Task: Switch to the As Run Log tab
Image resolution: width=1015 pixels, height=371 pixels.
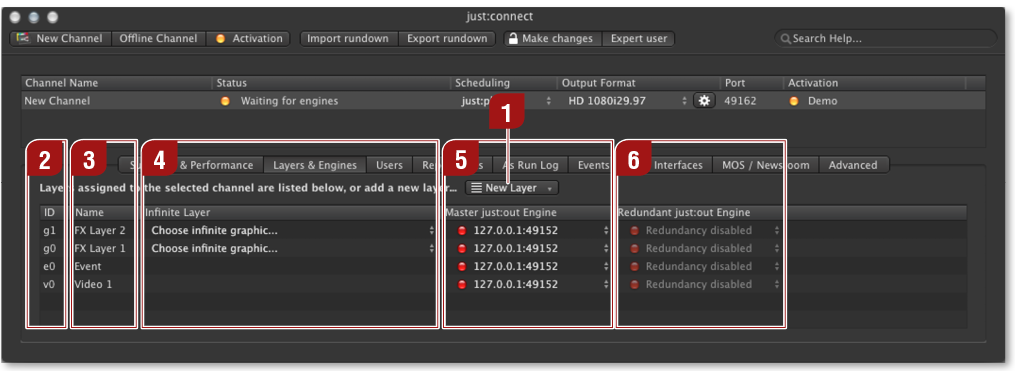Action: pyautogui.click(x=530, y=165)
